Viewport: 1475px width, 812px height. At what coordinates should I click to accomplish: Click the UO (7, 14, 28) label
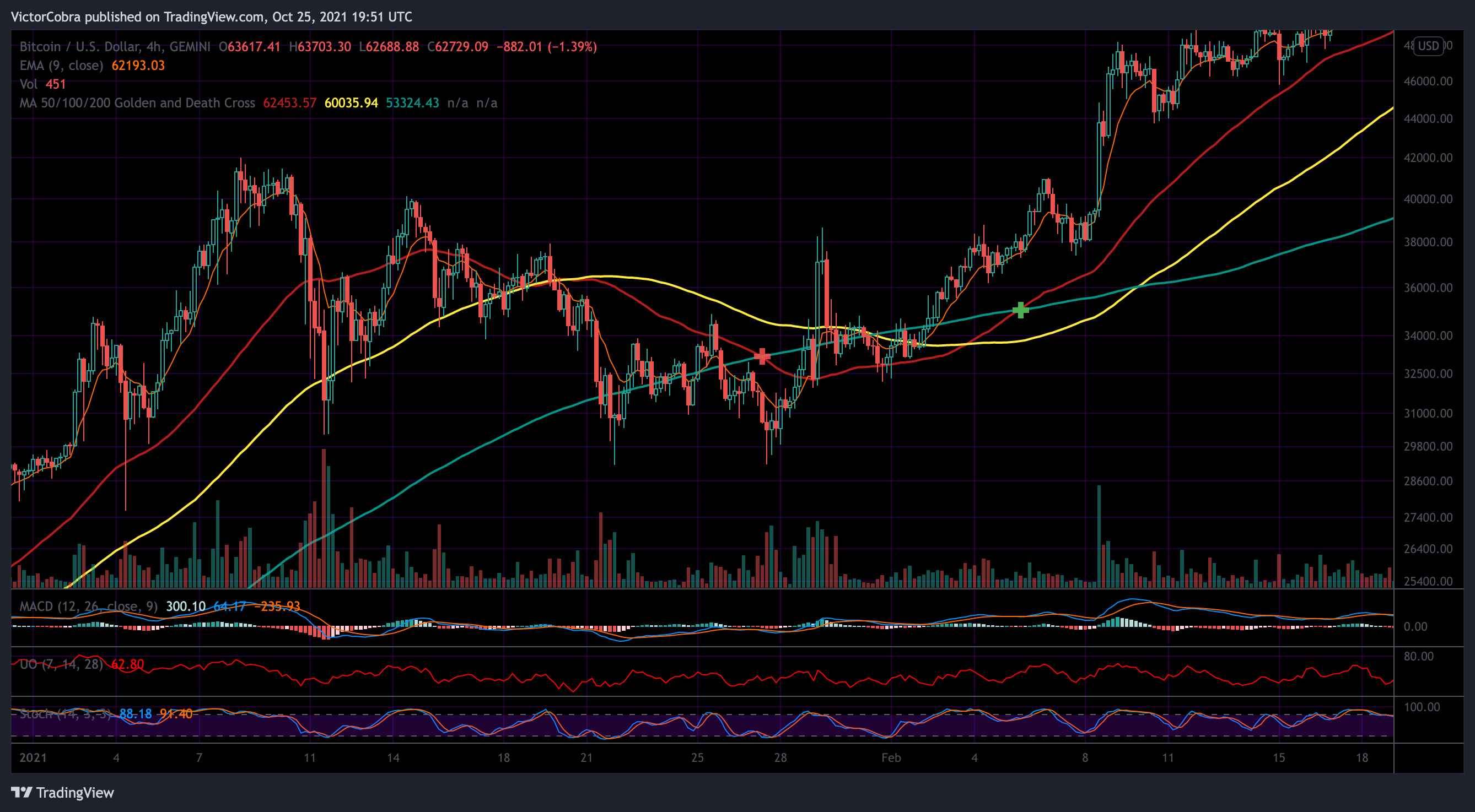click(61, 664)
